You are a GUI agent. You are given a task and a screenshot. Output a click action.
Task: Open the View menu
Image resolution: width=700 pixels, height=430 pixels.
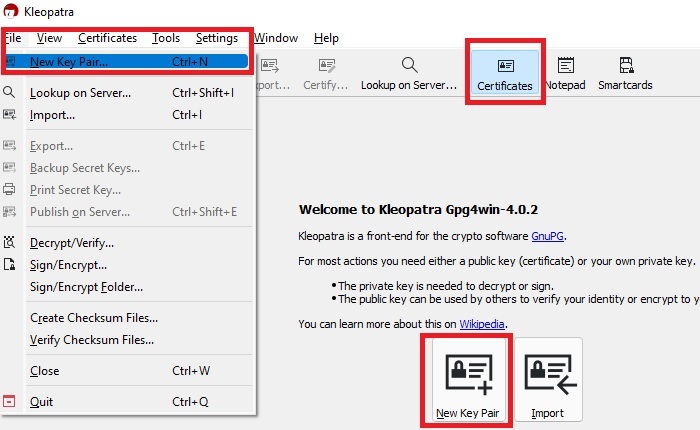49,38
